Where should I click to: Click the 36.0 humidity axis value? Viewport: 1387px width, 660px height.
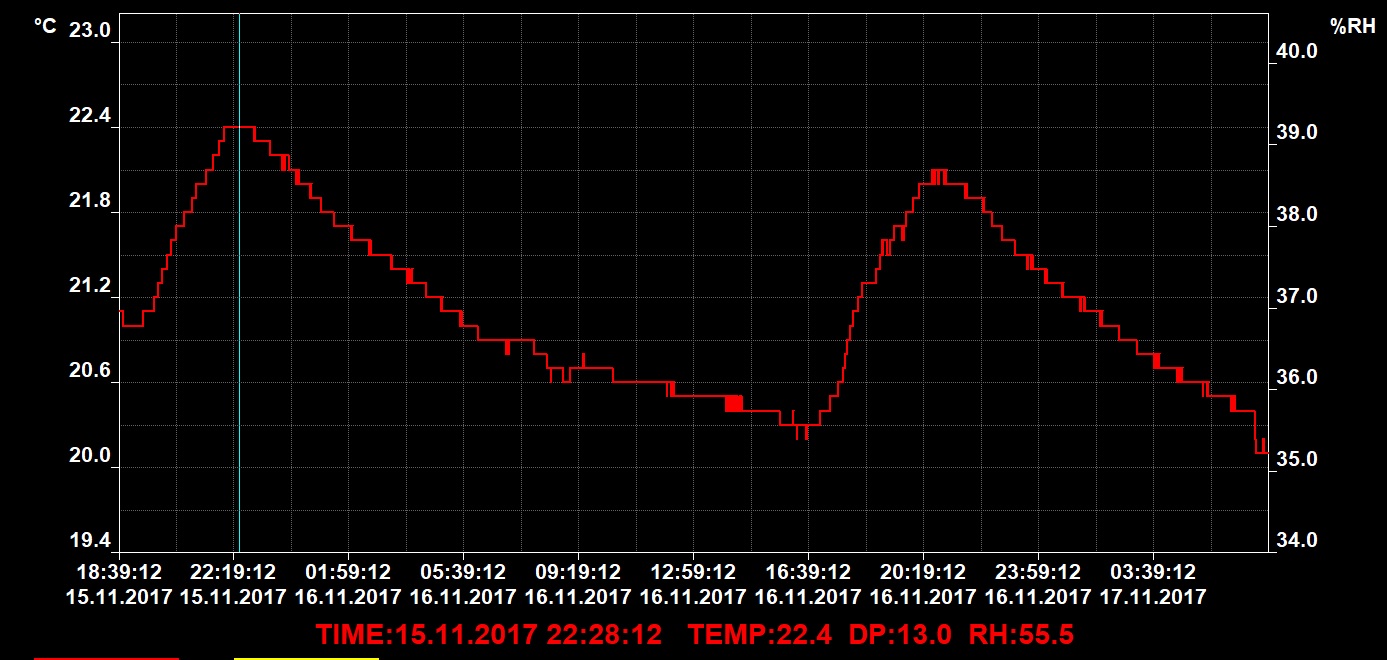coord(1297,377)
